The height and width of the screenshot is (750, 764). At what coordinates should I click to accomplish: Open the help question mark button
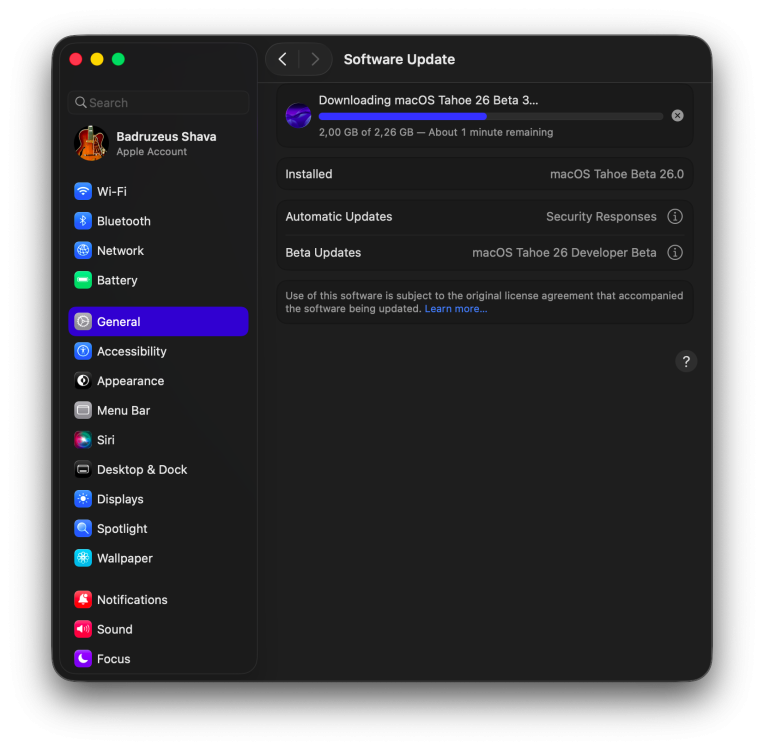pos(686,362)
